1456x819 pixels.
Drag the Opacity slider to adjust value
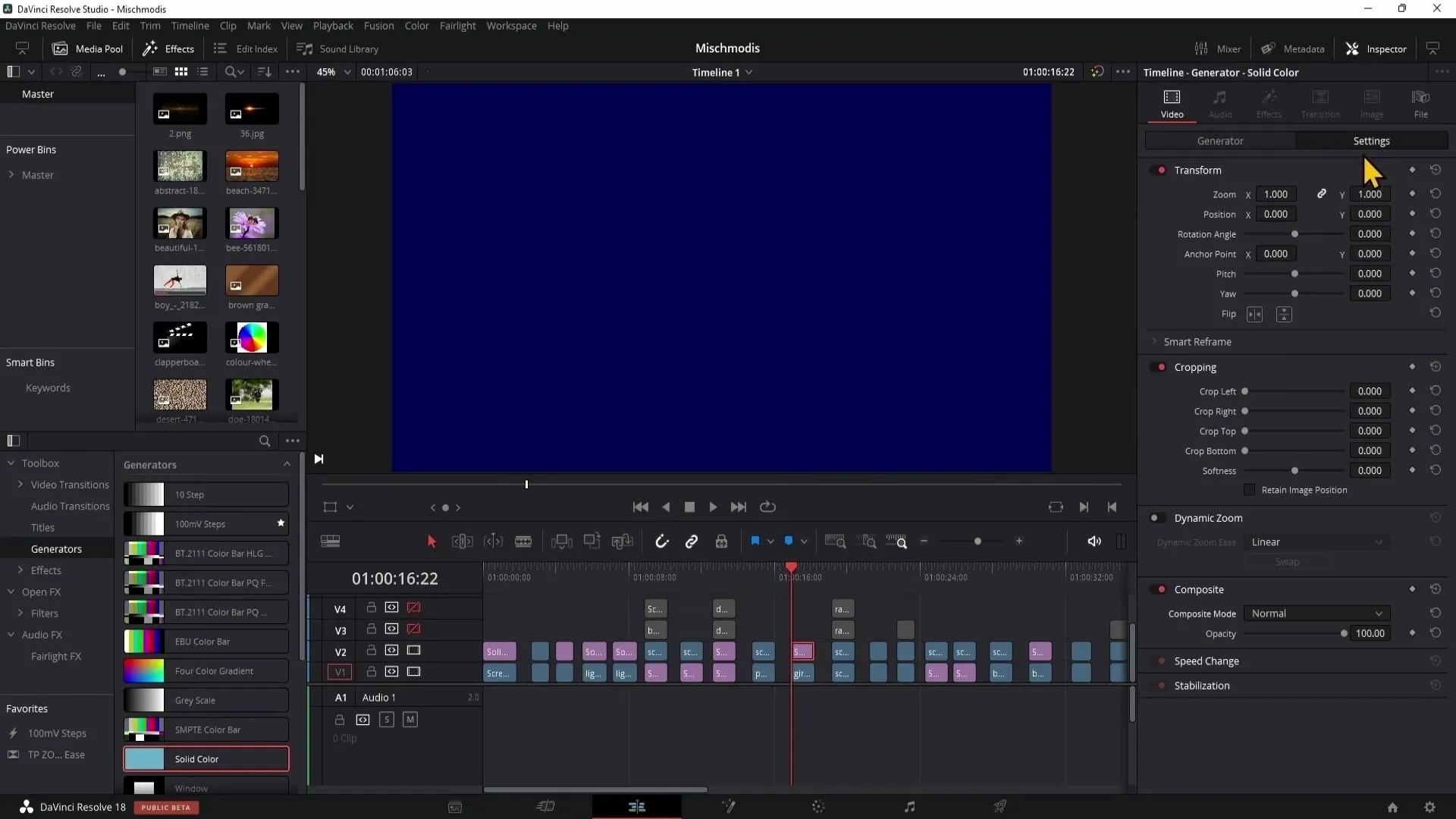1344,632
